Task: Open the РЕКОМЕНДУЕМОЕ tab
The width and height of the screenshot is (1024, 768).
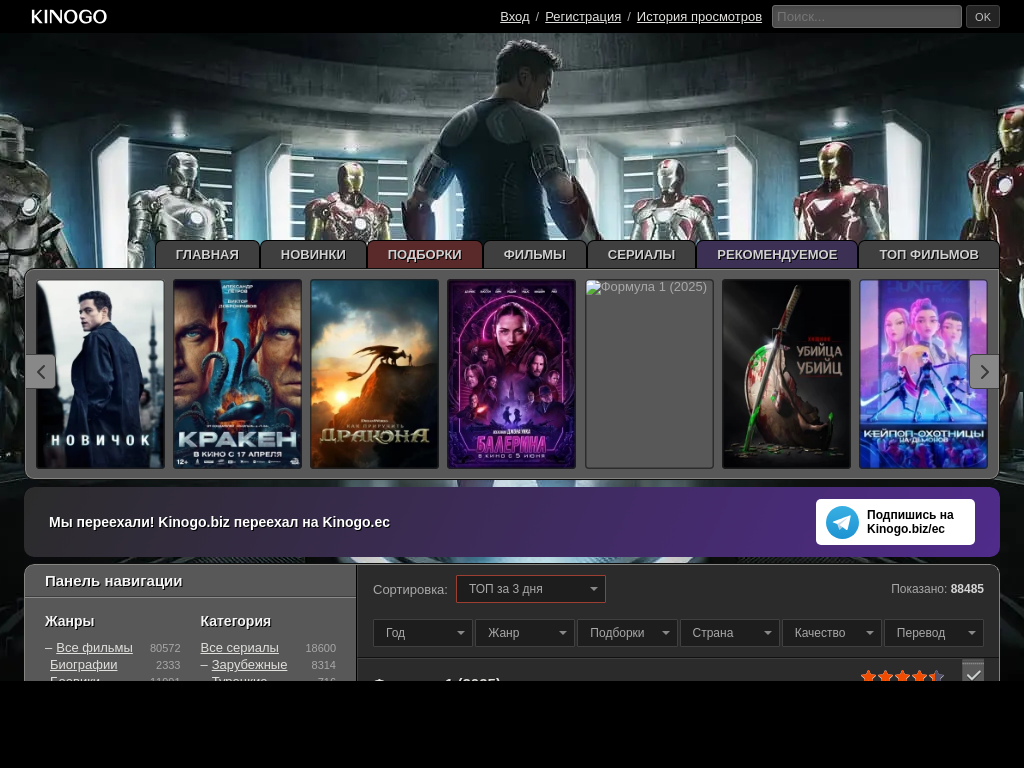Action: point(777,255)
